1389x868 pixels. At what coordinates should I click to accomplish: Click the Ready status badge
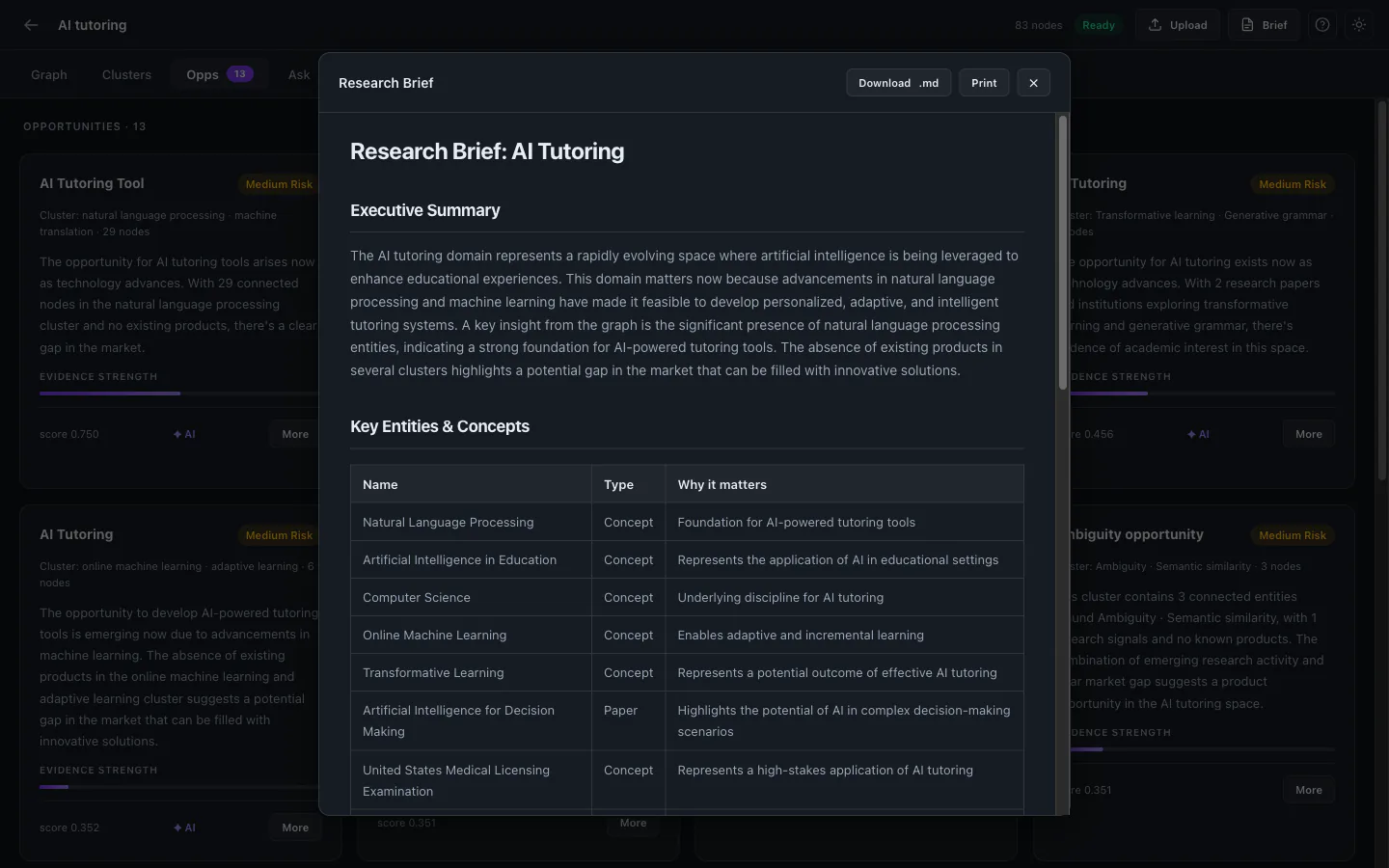(1099, 25)
